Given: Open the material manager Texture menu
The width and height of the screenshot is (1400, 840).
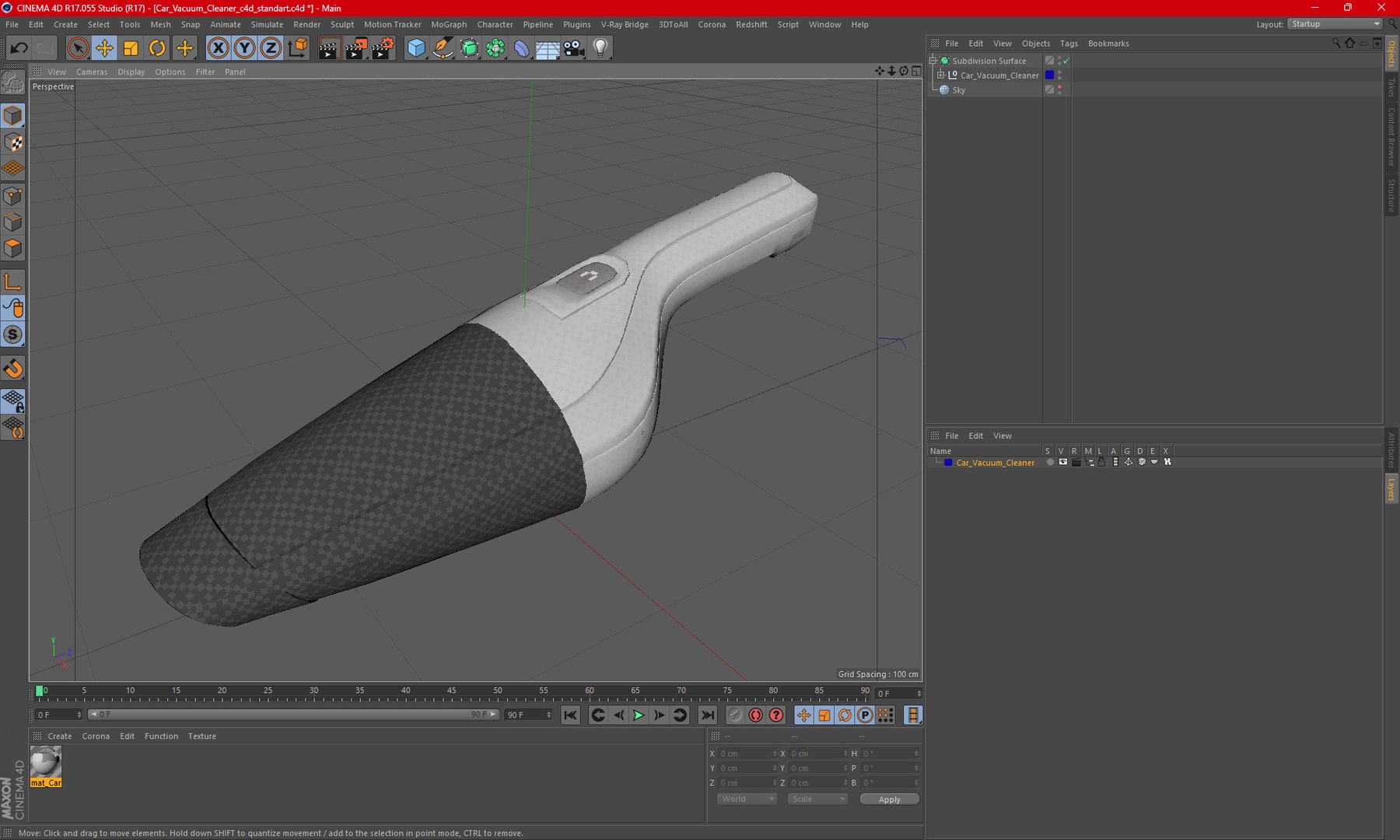Looking at the screenshot, I should point(202,736).
